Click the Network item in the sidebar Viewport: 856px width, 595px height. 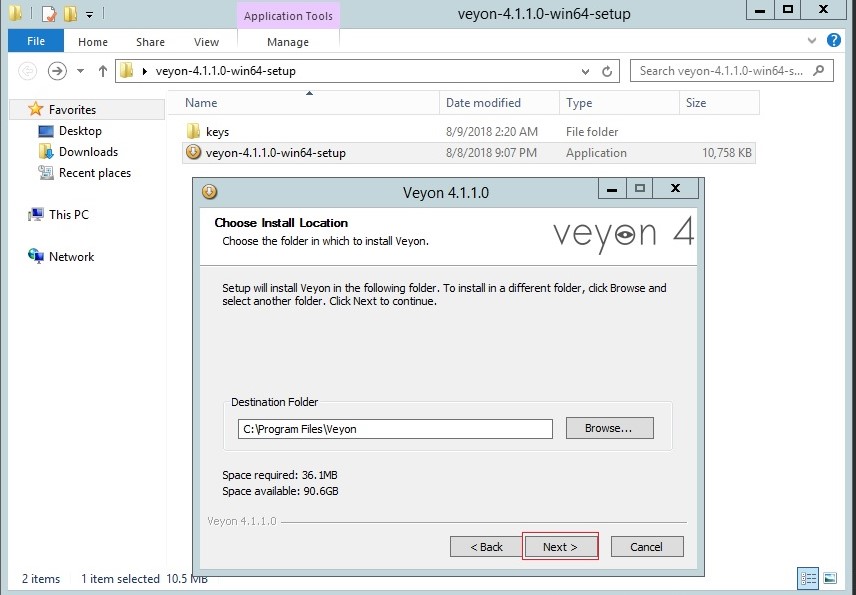[70, 256]
